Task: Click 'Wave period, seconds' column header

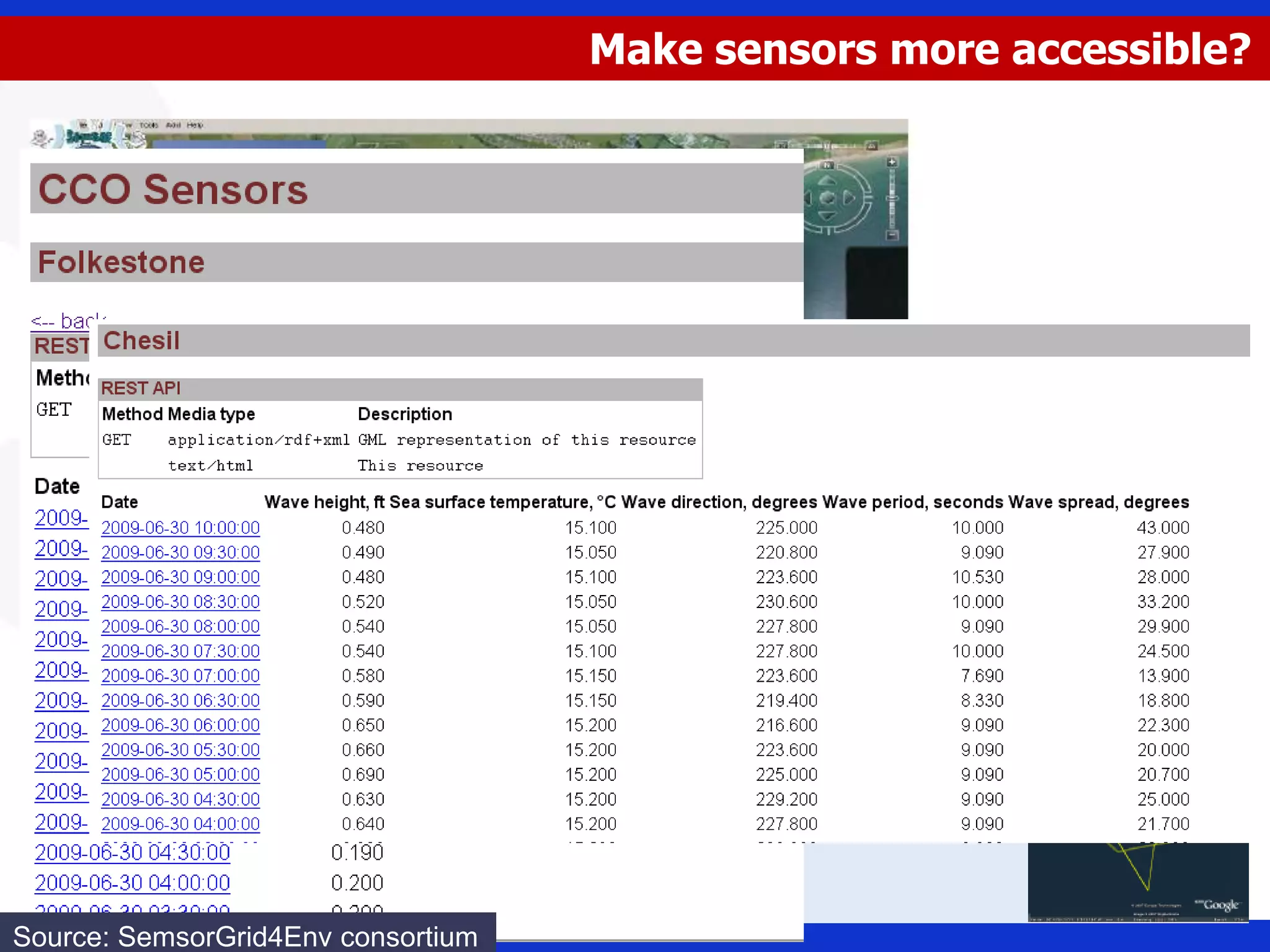Action: tap(913, 502)
